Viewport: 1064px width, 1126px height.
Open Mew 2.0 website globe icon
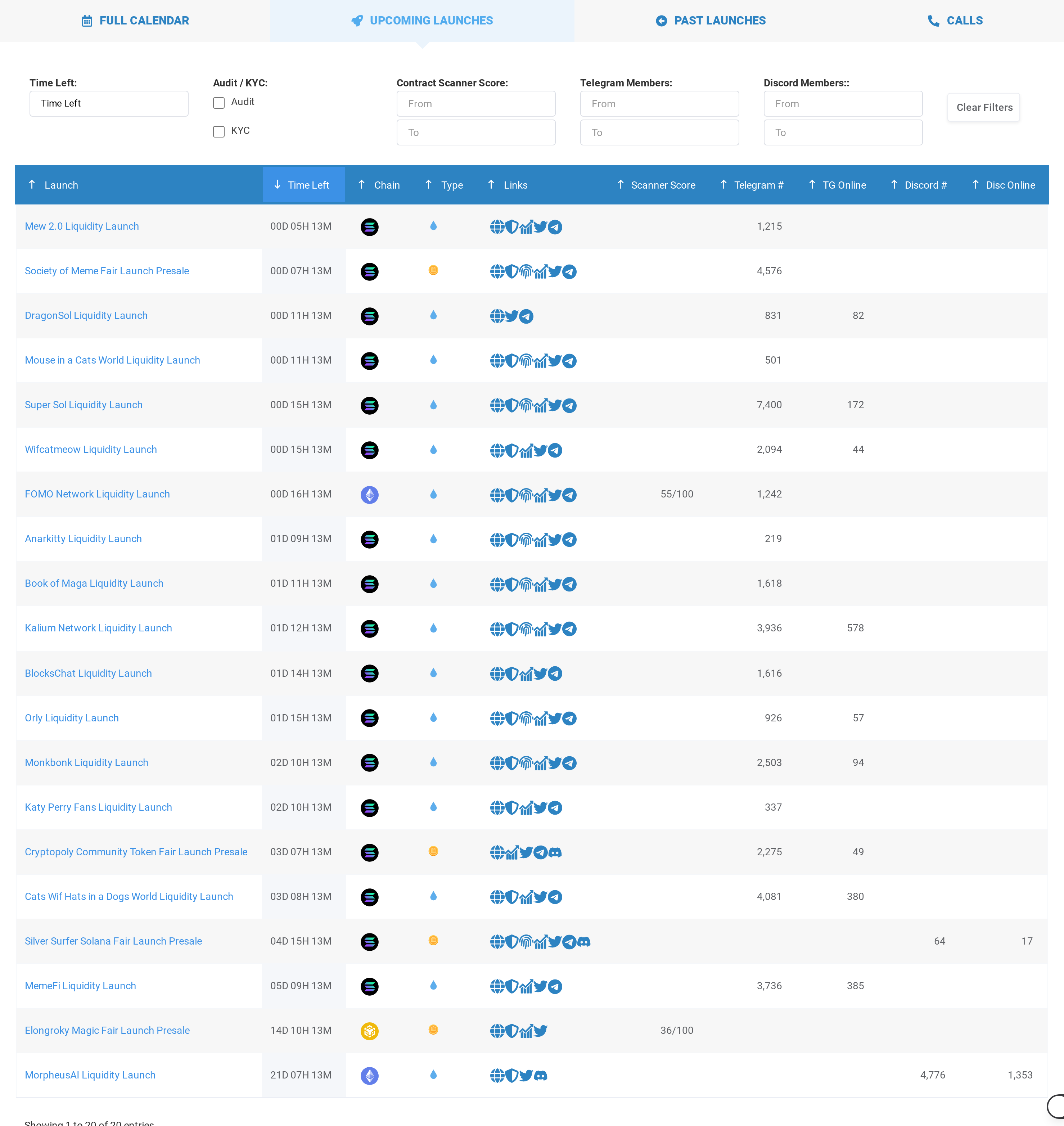click(497, 227)
